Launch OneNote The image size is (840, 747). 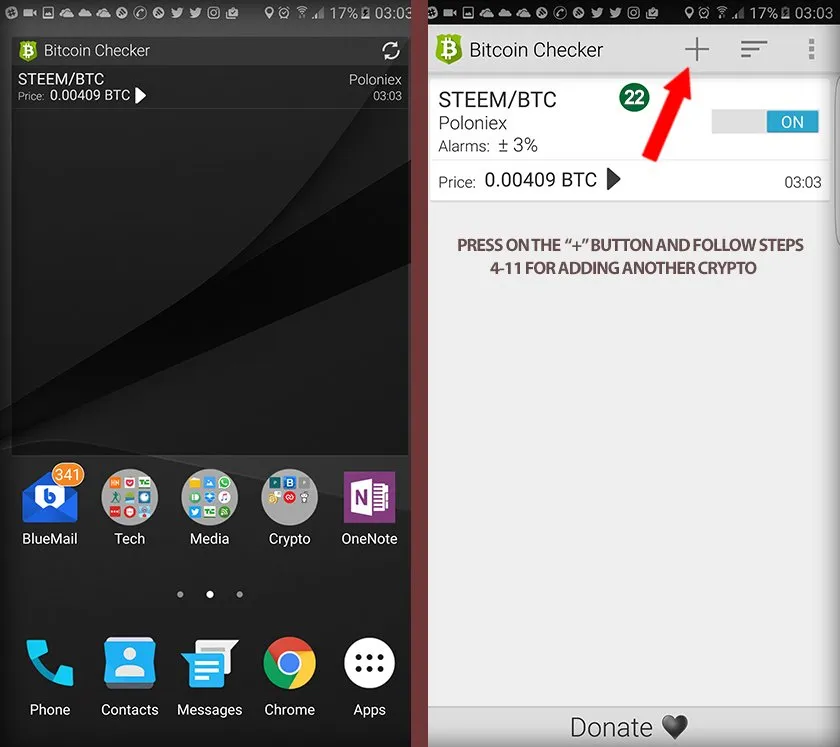pyautogui.click(x=369, y=507)
